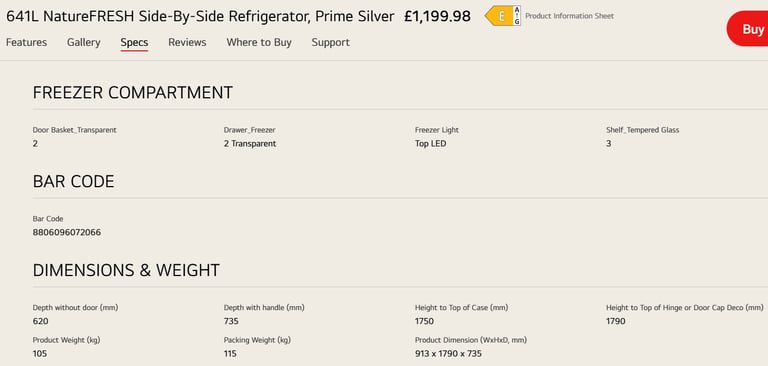
Task: Click the Packing Weight value 115
Action: coord(230,353)
